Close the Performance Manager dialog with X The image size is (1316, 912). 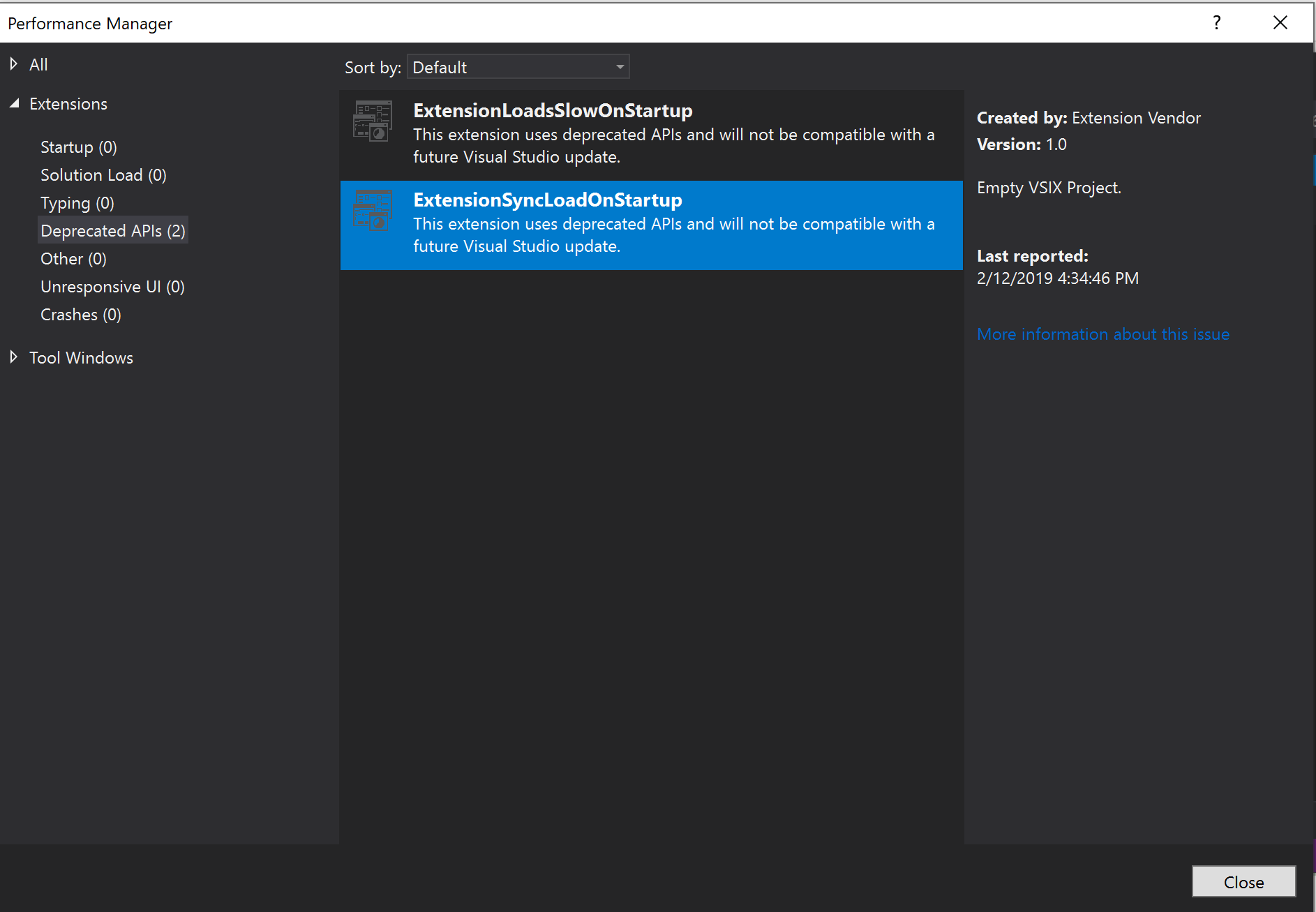coord(1280,22)
